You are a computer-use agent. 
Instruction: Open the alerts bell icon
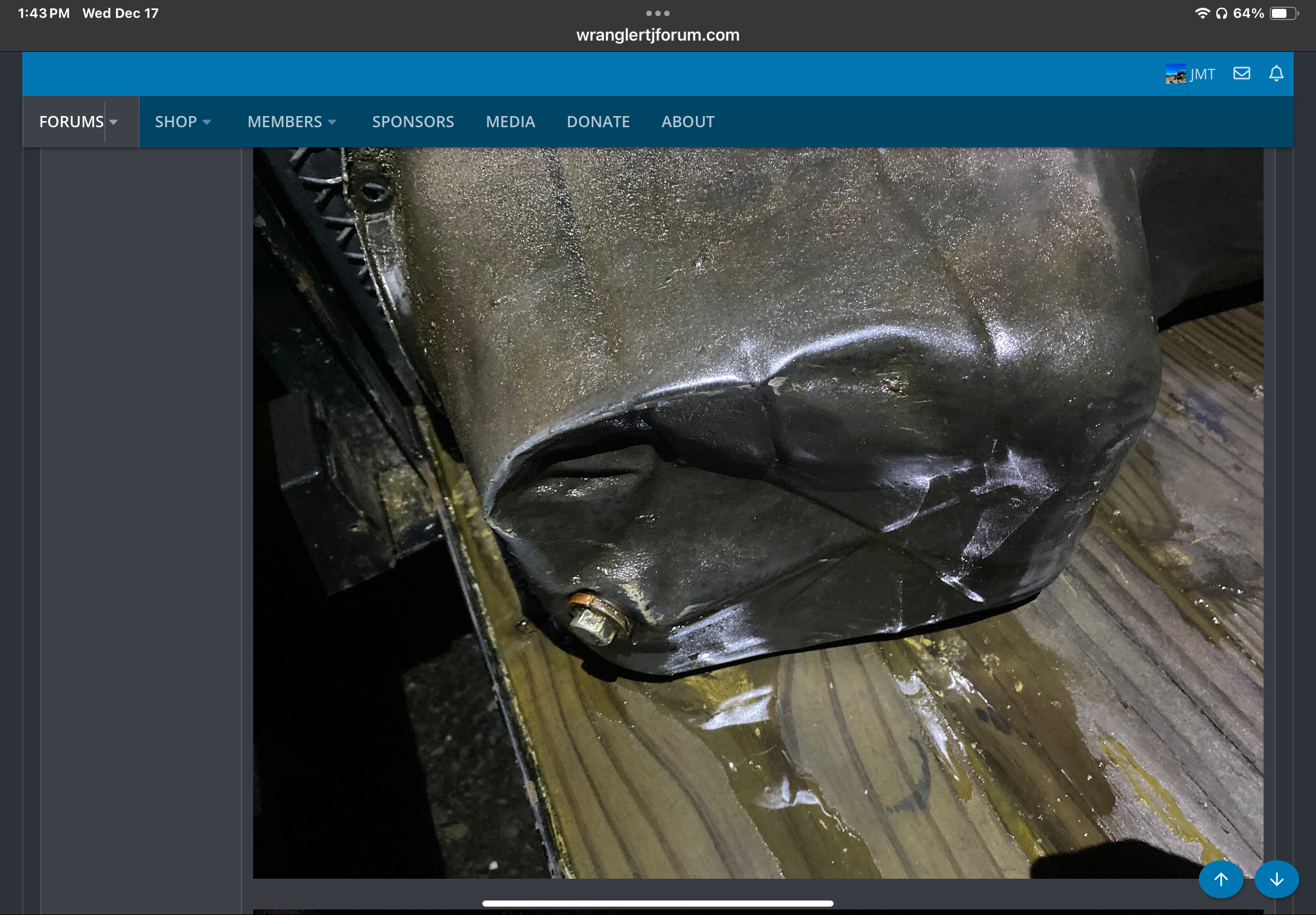coord(1276,74)
